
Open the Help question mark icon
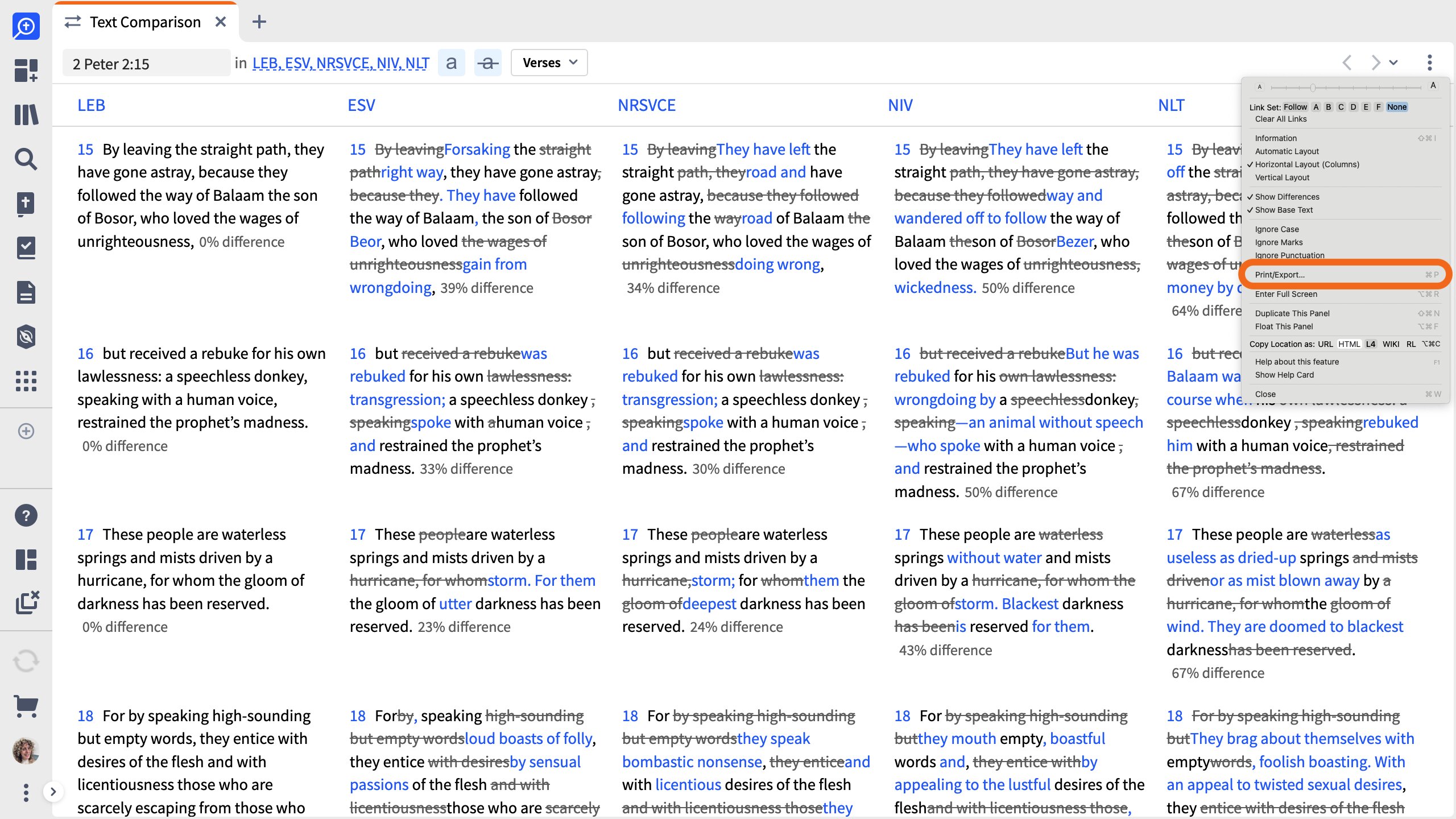click(26, 515)
